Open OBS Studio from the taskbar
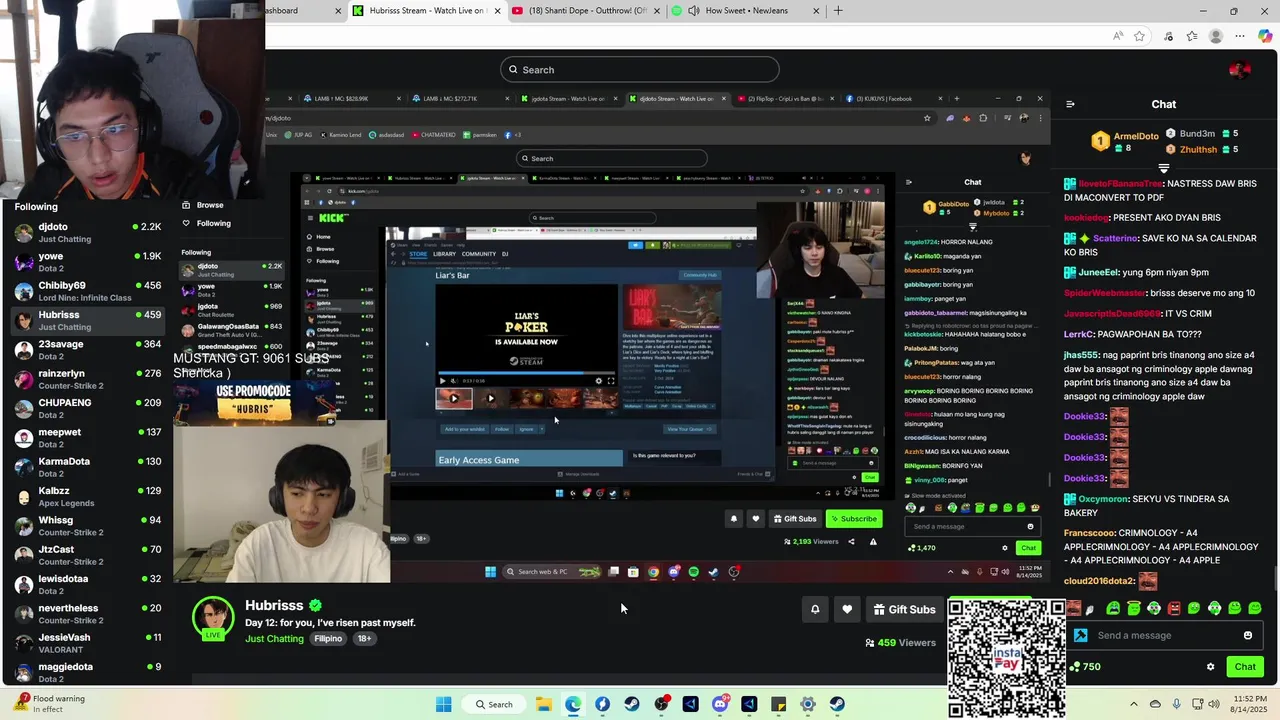The image size is (1280, 720). click(x=661, y=704)
